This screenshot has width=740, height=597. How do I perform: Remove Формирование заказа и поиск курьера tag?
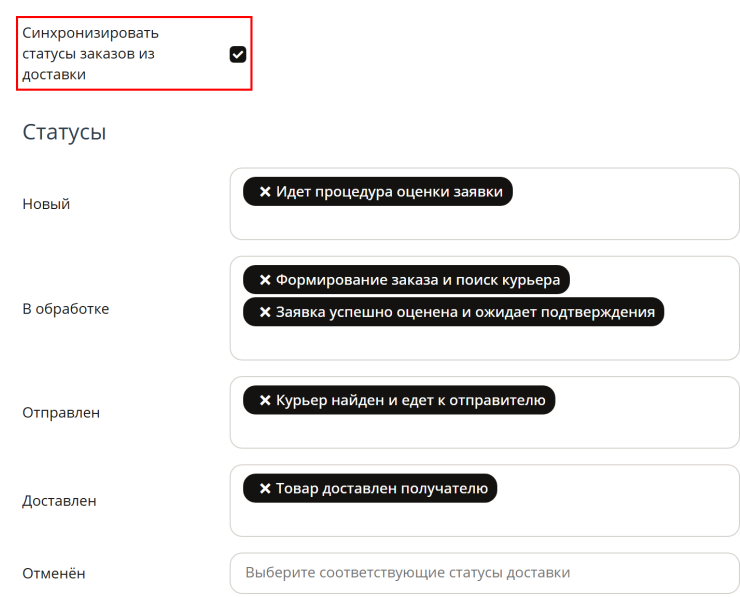point(265,280)
